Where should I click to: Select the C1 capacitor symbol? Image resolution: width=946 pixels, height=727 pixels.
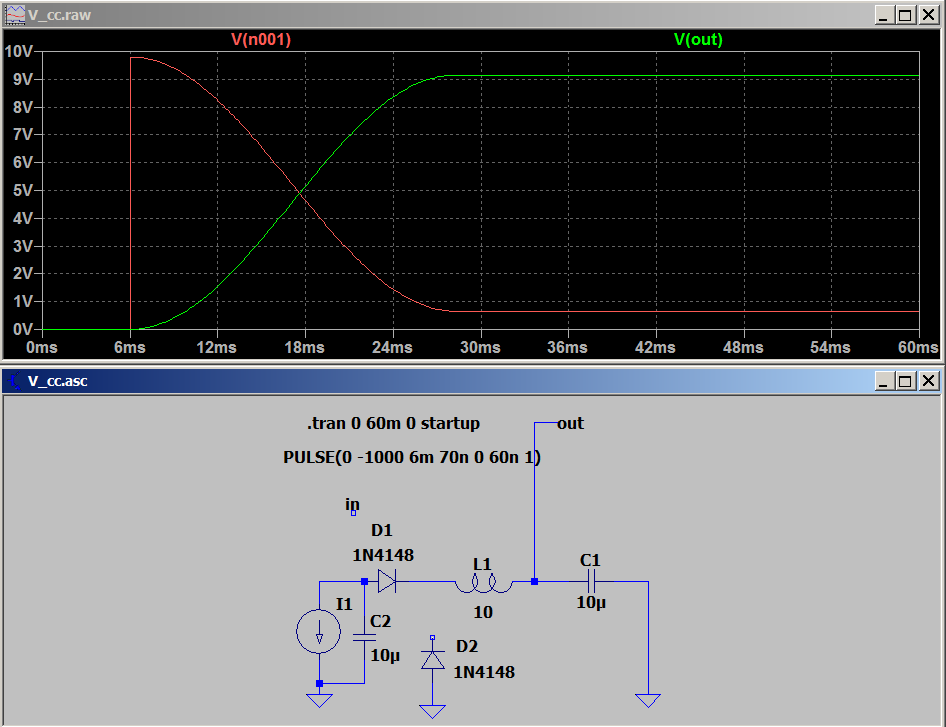coord(590,581)
